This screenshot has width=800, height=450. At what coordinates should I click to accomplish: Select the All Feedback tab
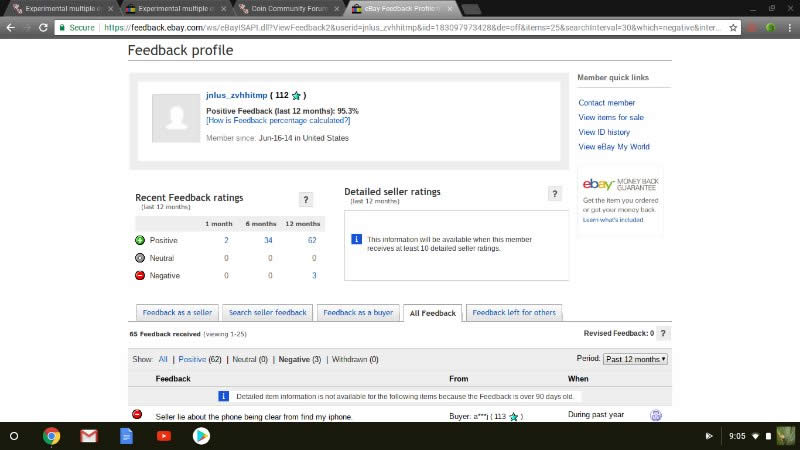(433, 313)
